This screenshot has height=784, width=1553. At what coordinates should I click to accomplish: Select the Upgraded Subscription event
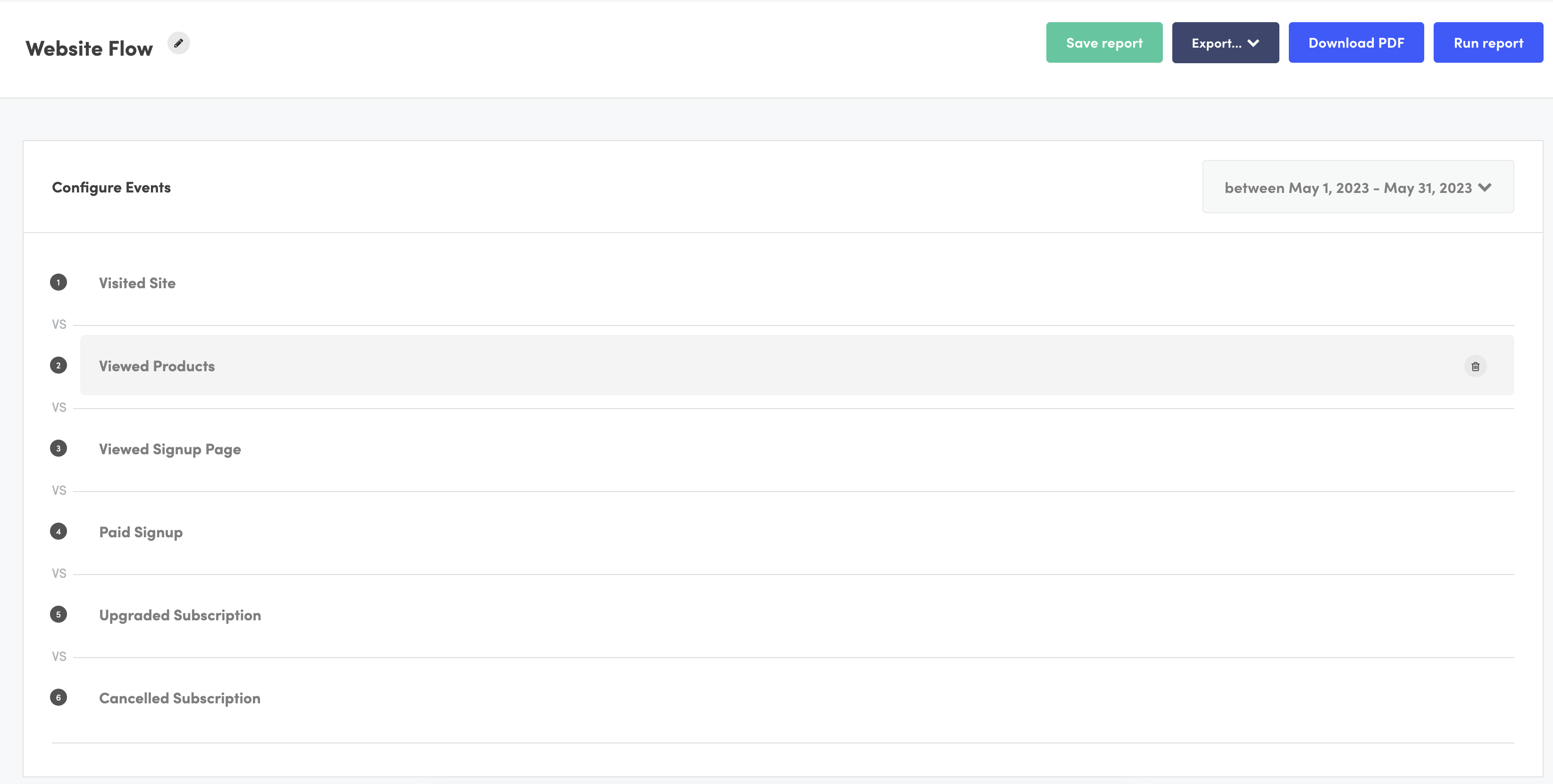(180, 615)
